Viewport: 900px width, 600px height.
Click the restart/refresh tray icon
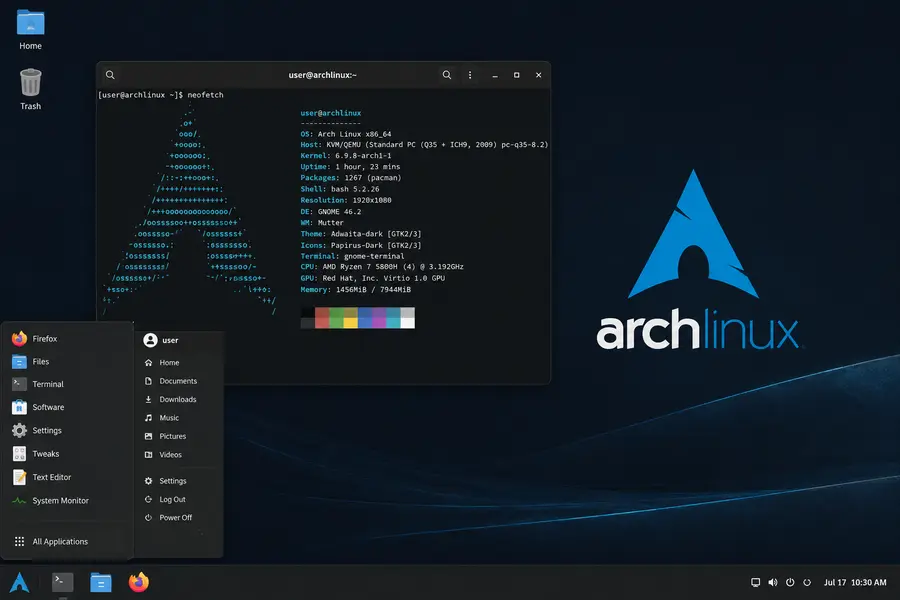[x=807, y=582]
